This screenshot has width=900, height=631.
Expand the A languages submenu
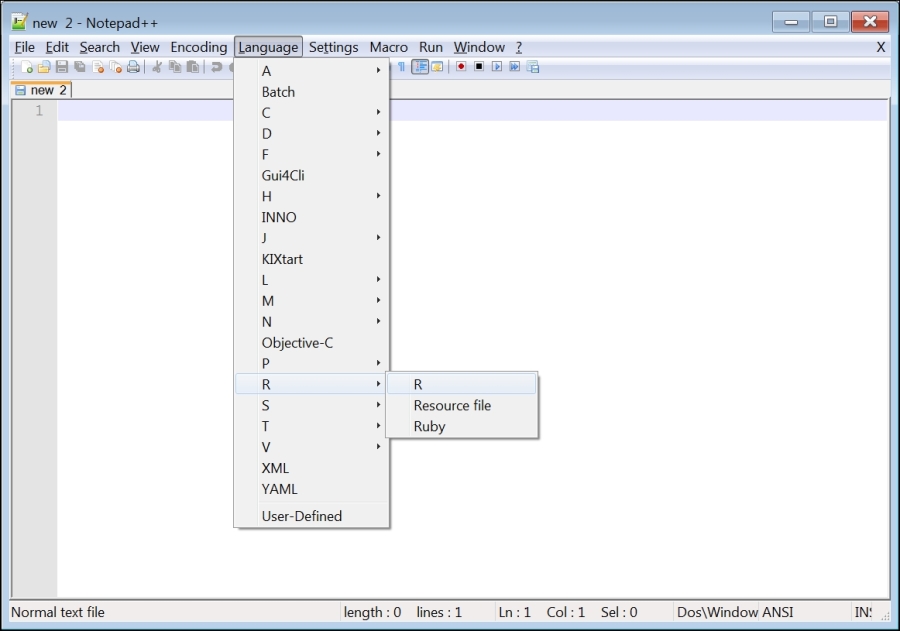pyautogui.click(x=312, y=71)
